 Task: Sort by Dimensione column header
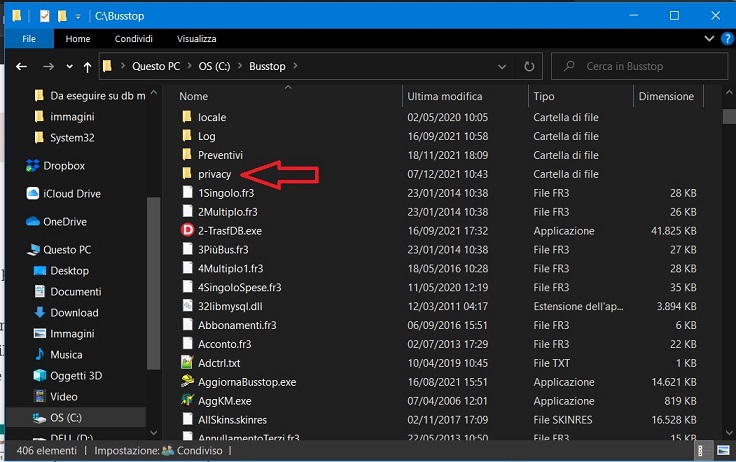[x=666, y=96]
